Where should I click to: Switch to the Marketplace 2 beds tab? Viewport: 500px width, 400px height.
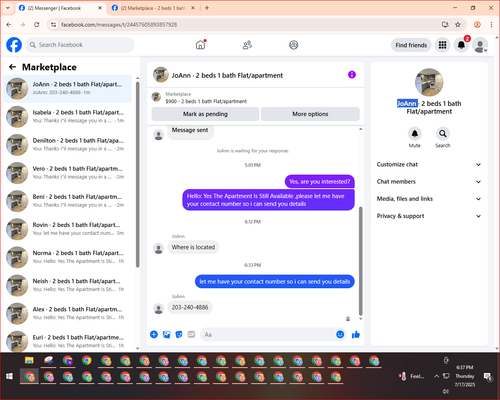pyautogui.click(x=153, y=8)
